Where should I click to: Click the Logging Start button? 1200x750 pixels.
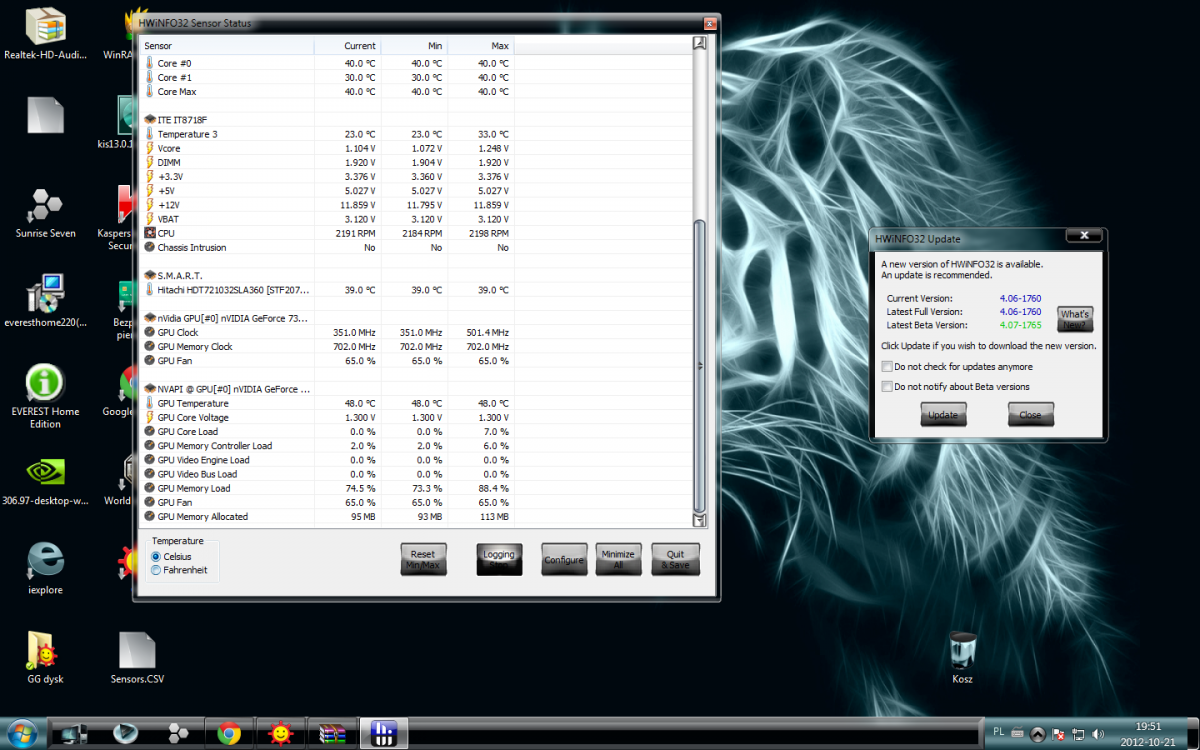(499, 559)
